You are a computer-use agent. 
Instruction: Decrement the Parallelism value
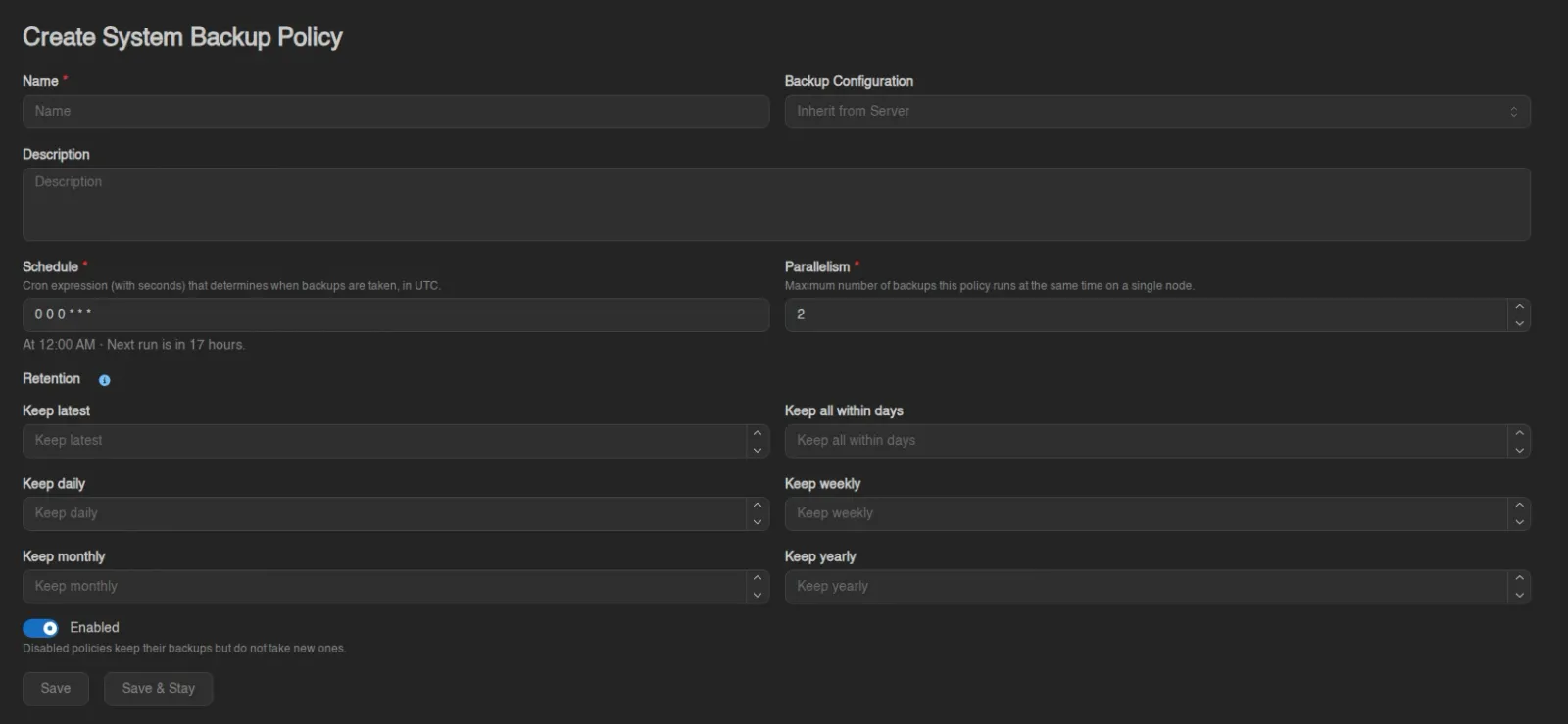pos(1519,323)
